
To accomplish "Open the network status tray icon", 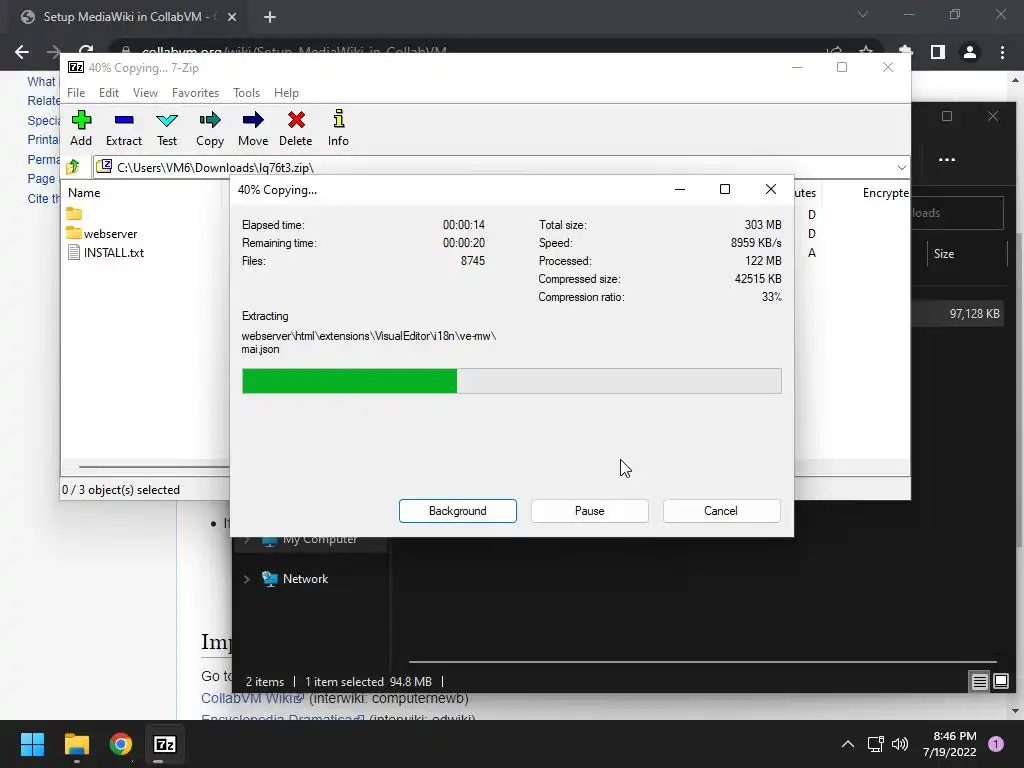I will point(875,744).
